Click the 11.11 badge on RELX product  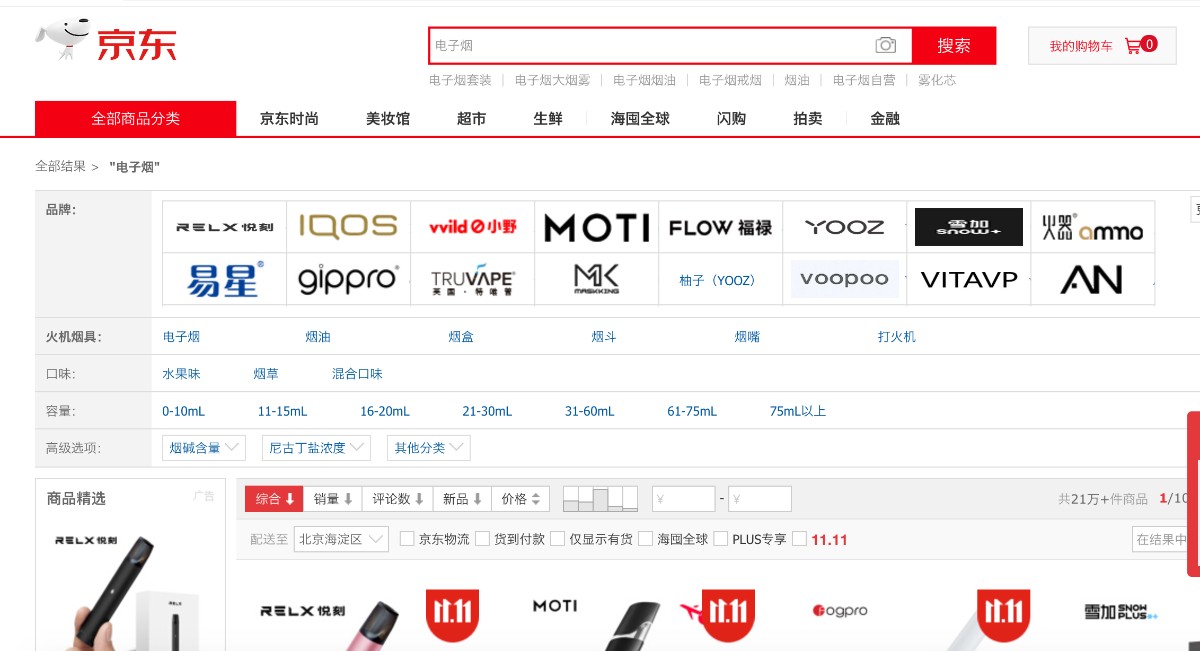453,615
